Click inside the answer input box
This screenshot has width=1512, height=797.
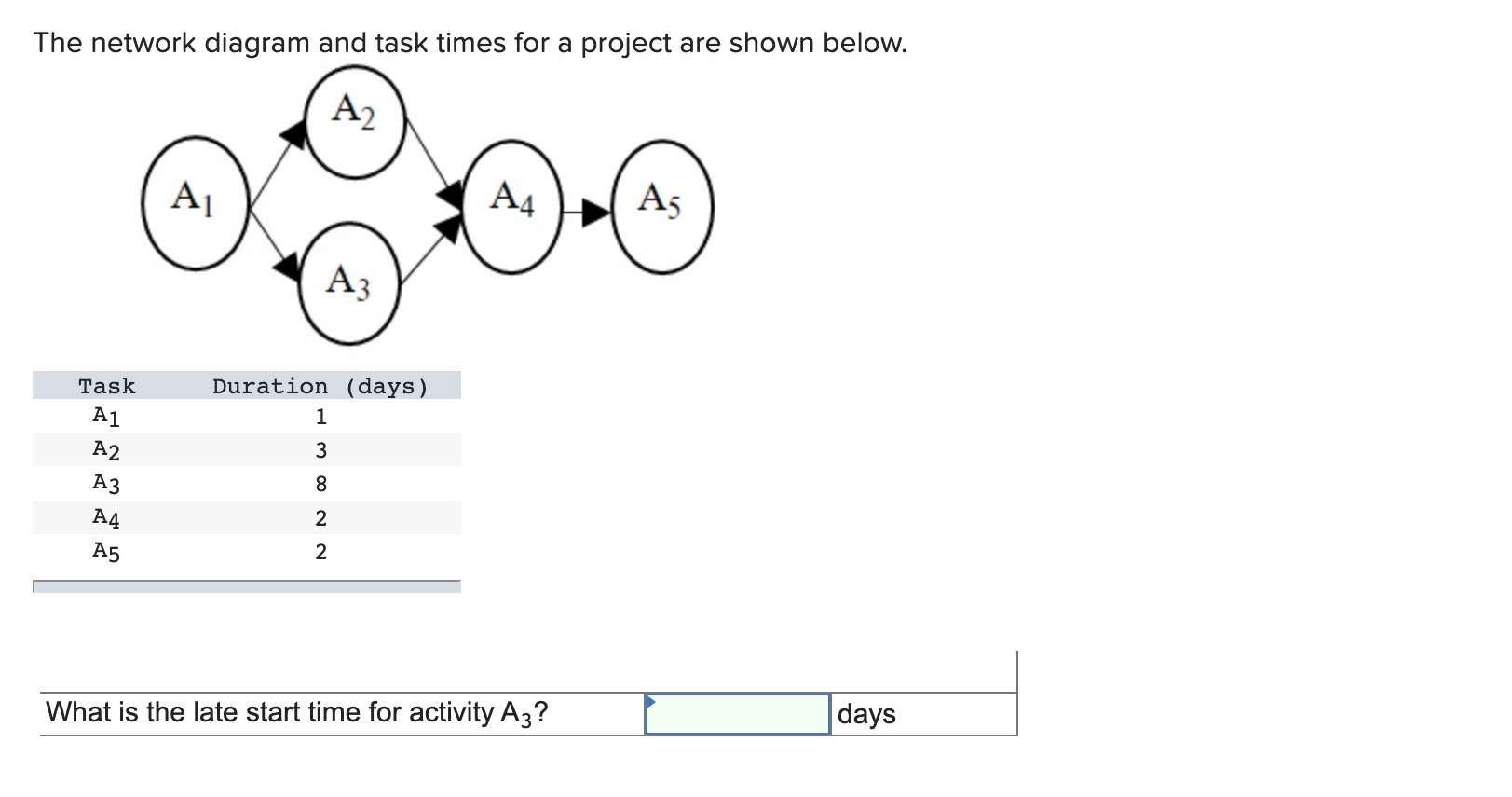pos(736,713)
